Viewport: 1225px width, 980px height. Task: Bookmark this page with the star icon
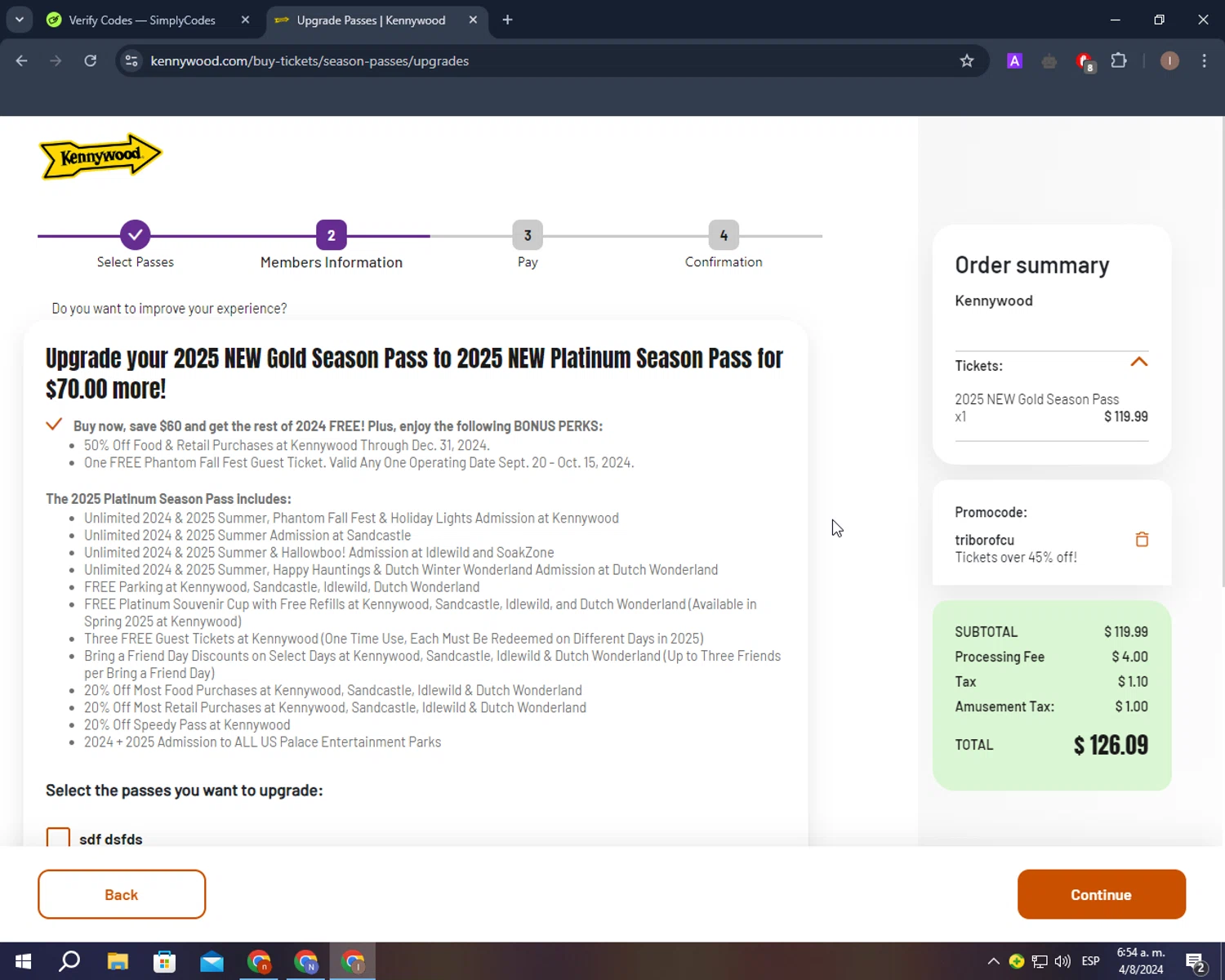click(967, 60)
